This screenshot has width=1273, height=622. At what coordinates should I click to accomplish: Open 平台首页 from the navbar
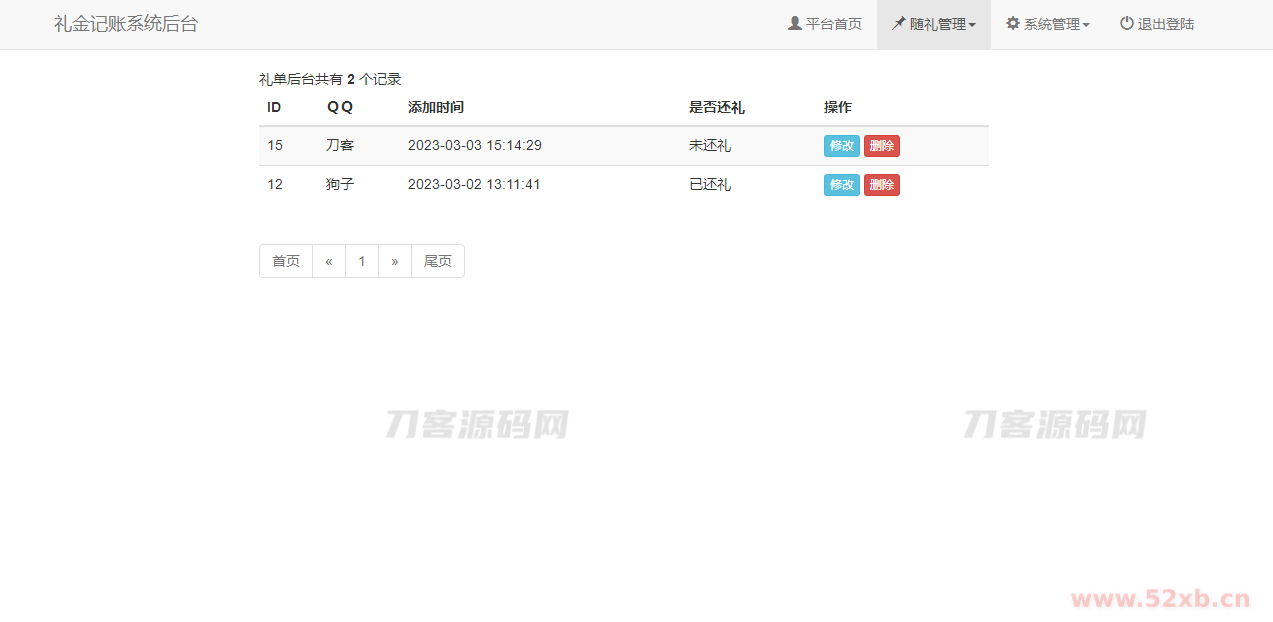coord(833,24)
